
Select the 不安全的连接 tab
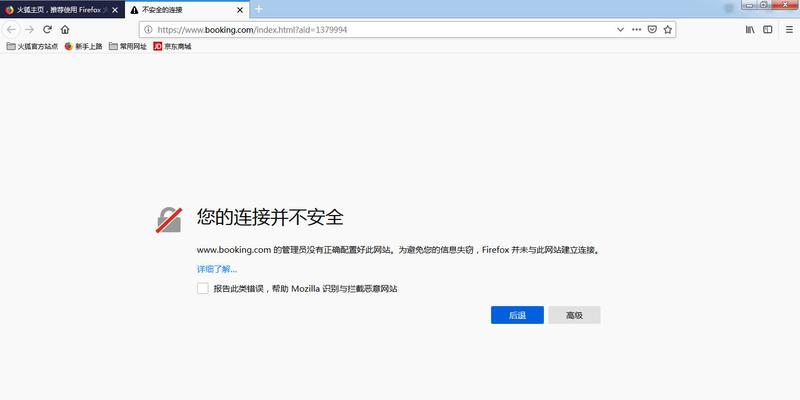coord(187,10)
